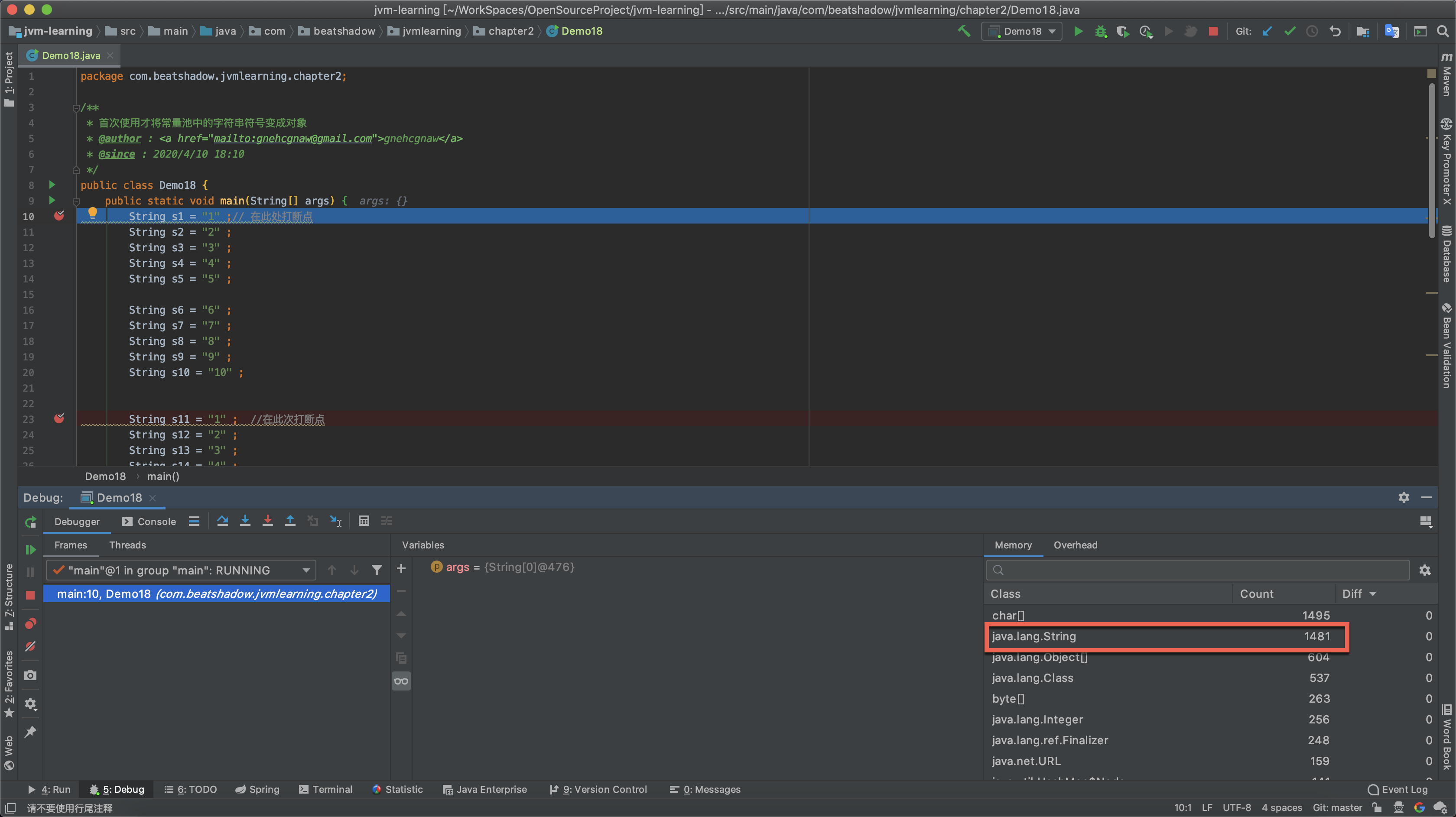
Task: Click the Build project hammer icon
Action: [964, 32]
